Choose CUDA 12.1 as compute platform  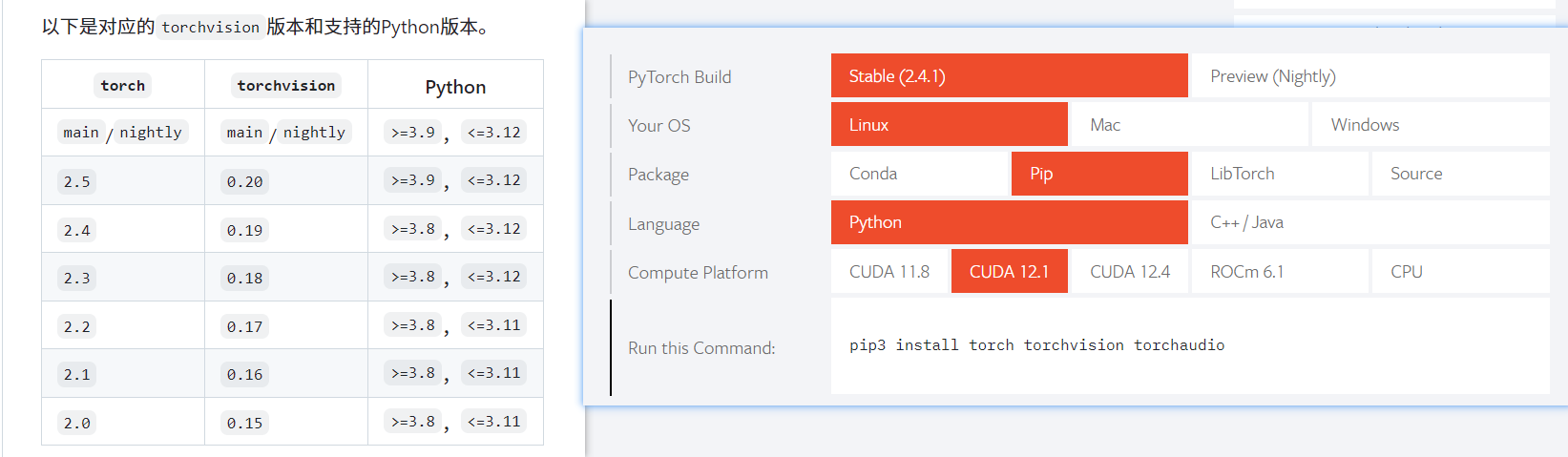[x=1010, y=272]
